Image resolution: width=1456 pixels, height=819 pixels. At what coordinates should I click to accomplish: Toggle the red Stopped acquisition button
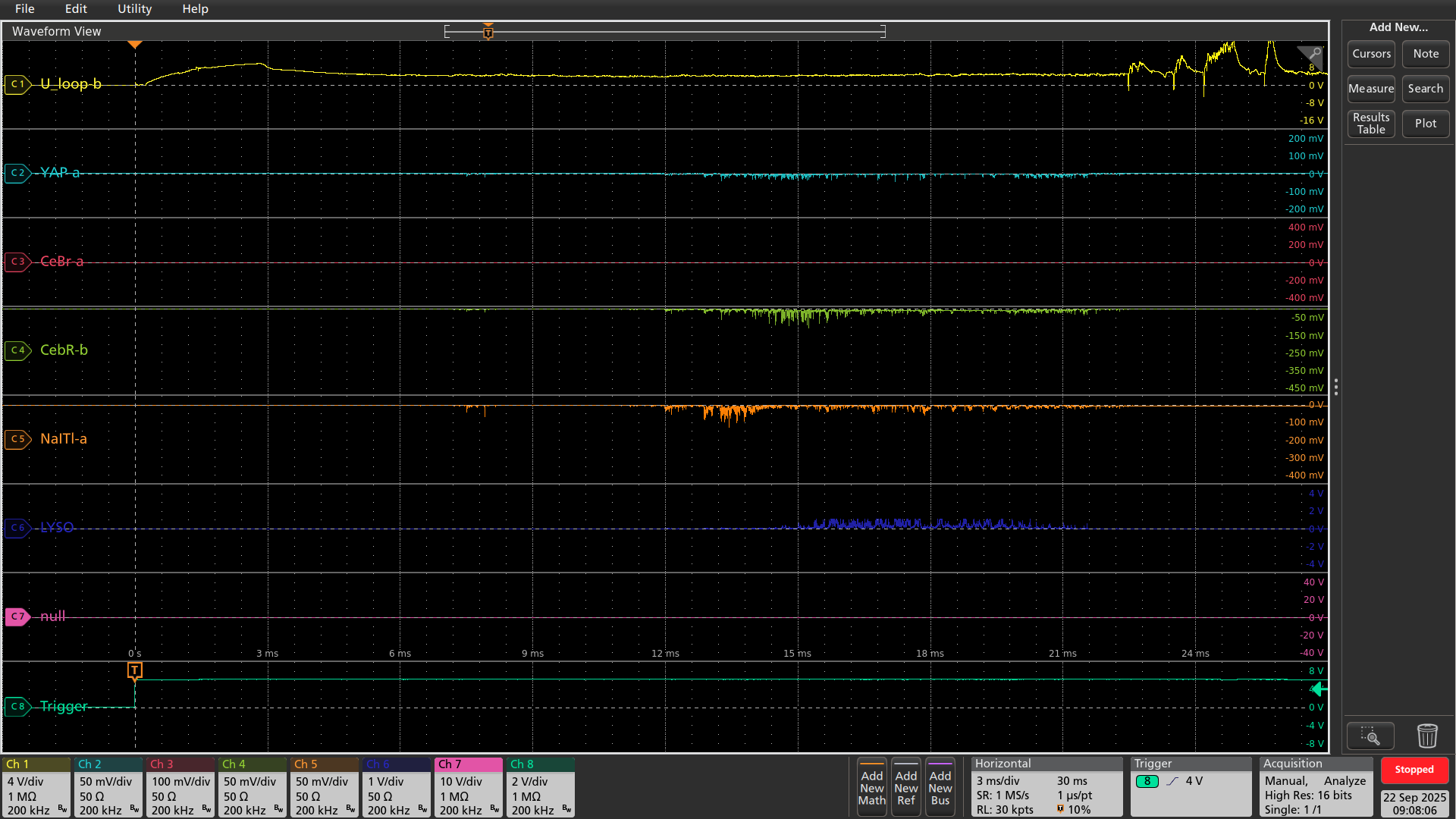click(x=1414, y=770)
